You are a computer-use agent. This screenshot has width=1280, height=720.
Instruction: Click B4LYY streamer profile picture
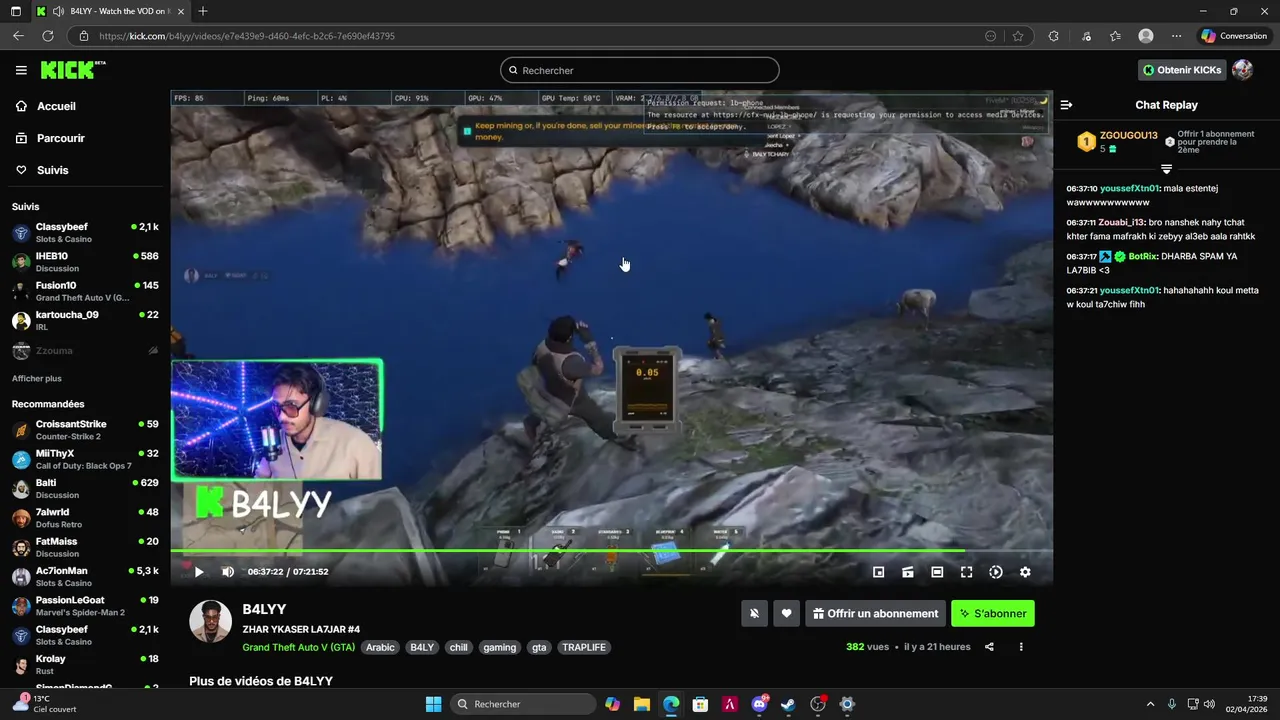[211, 622]
